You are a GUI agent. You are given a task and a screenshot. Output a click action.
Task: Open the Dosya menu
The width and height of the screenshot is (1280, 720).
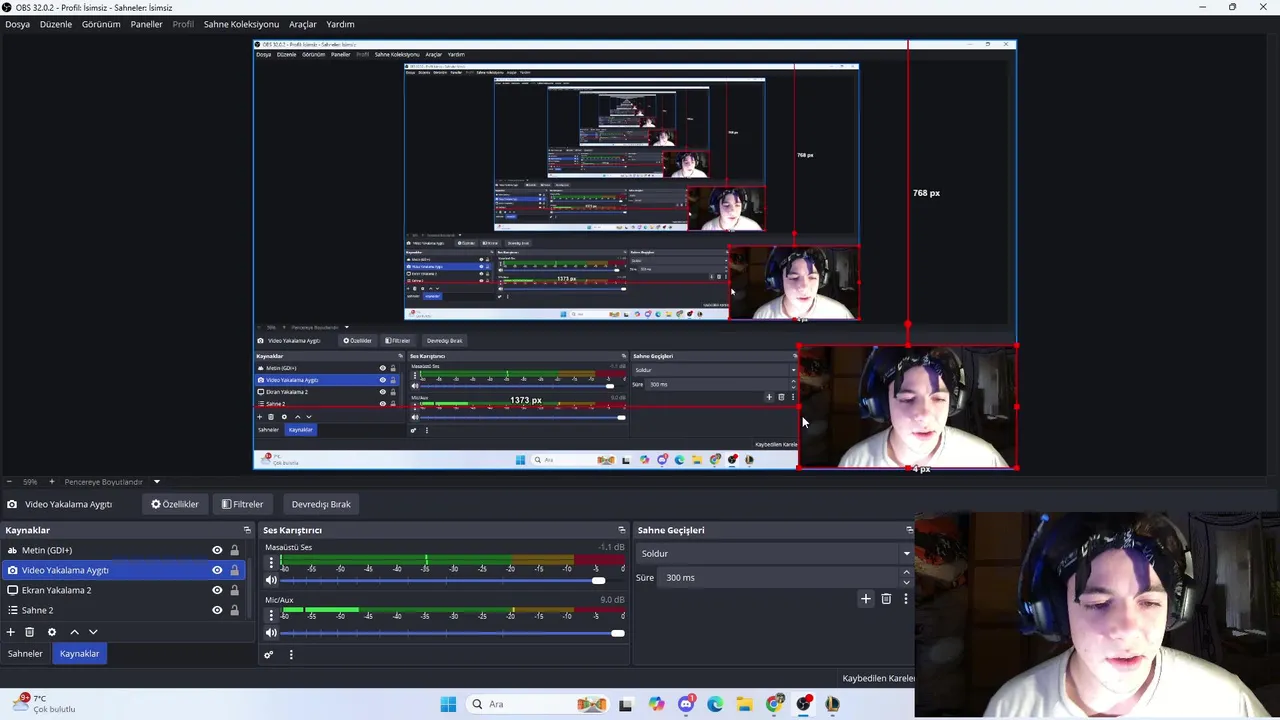click(17, 24)
